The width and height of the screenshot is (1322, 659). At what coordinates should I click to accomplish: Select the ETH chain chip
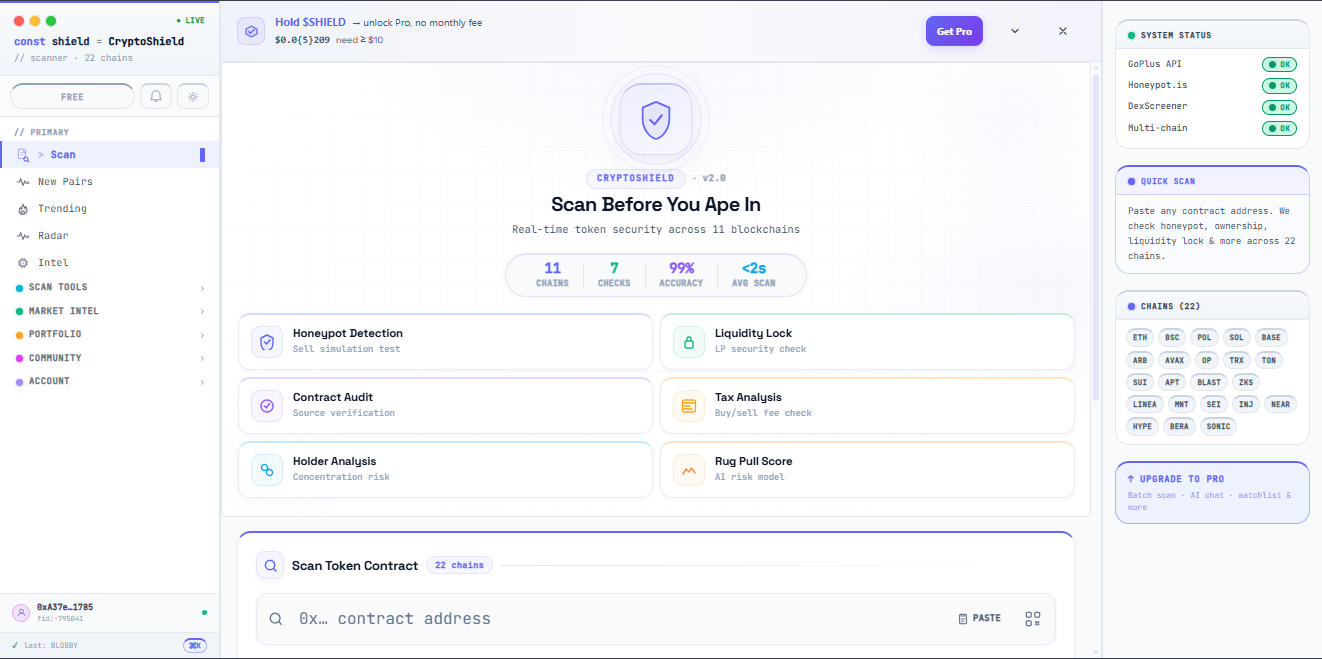[1141, 337]
